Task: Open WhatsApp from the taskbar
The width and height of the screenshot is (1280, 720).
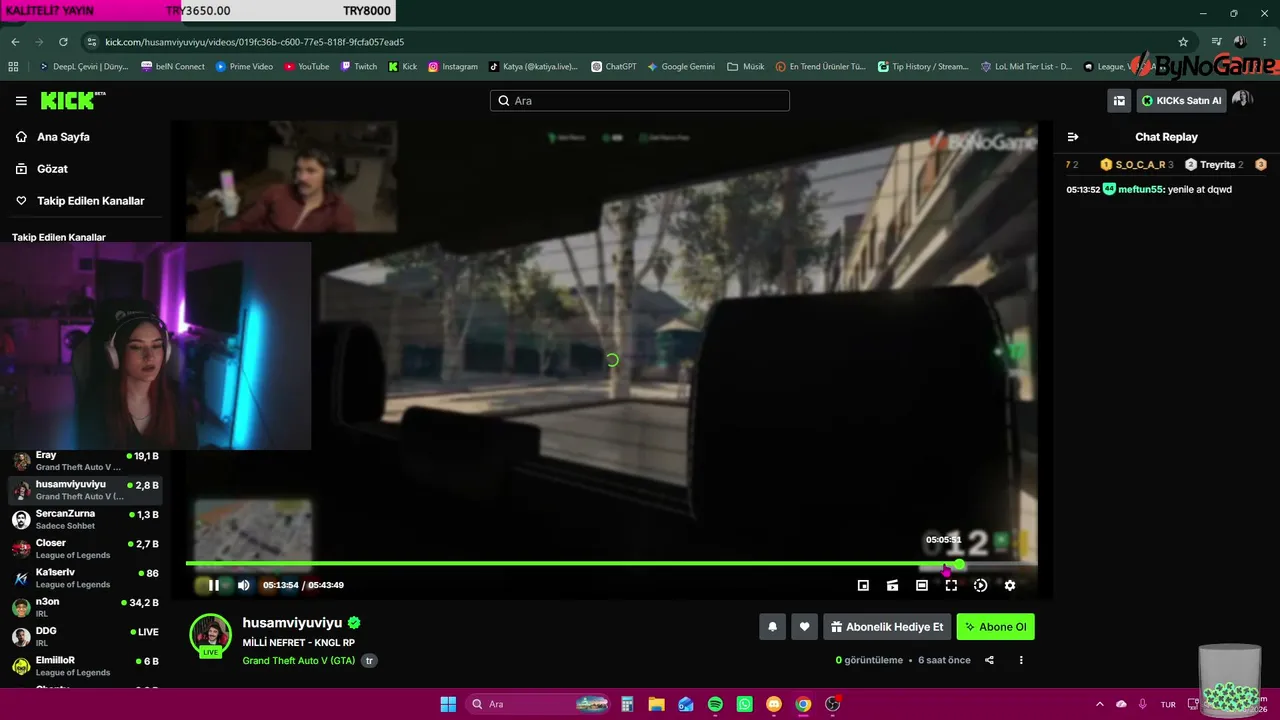Action: point(744,704)
